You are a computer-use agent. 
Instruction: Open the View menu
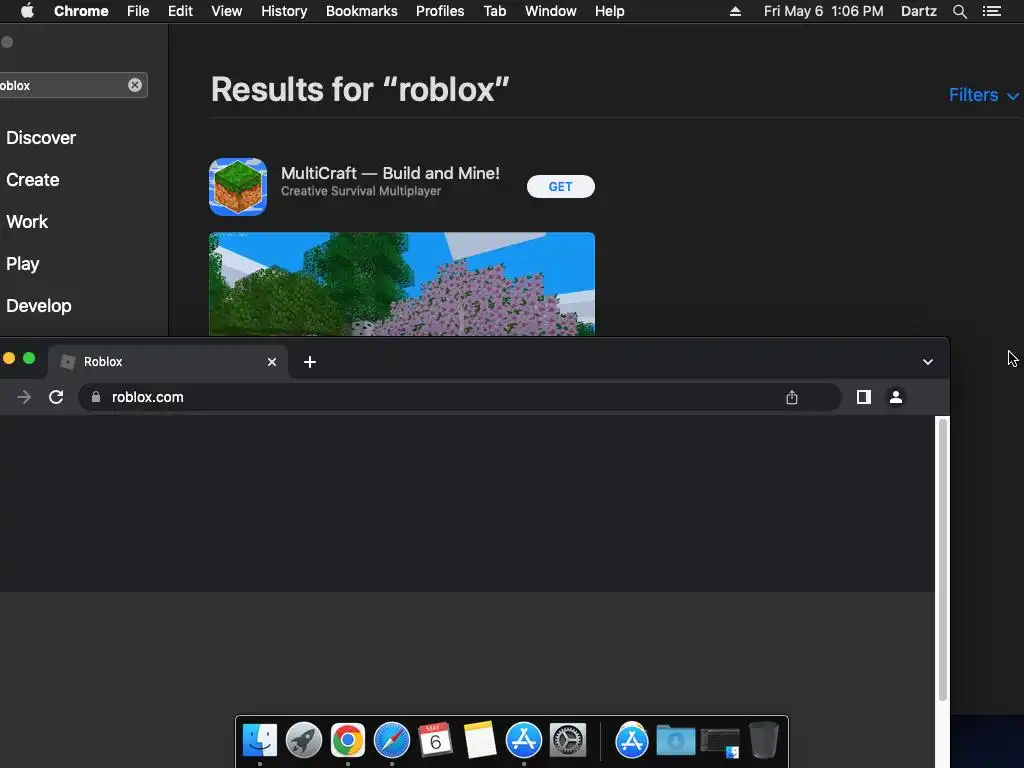coord(227,11)
